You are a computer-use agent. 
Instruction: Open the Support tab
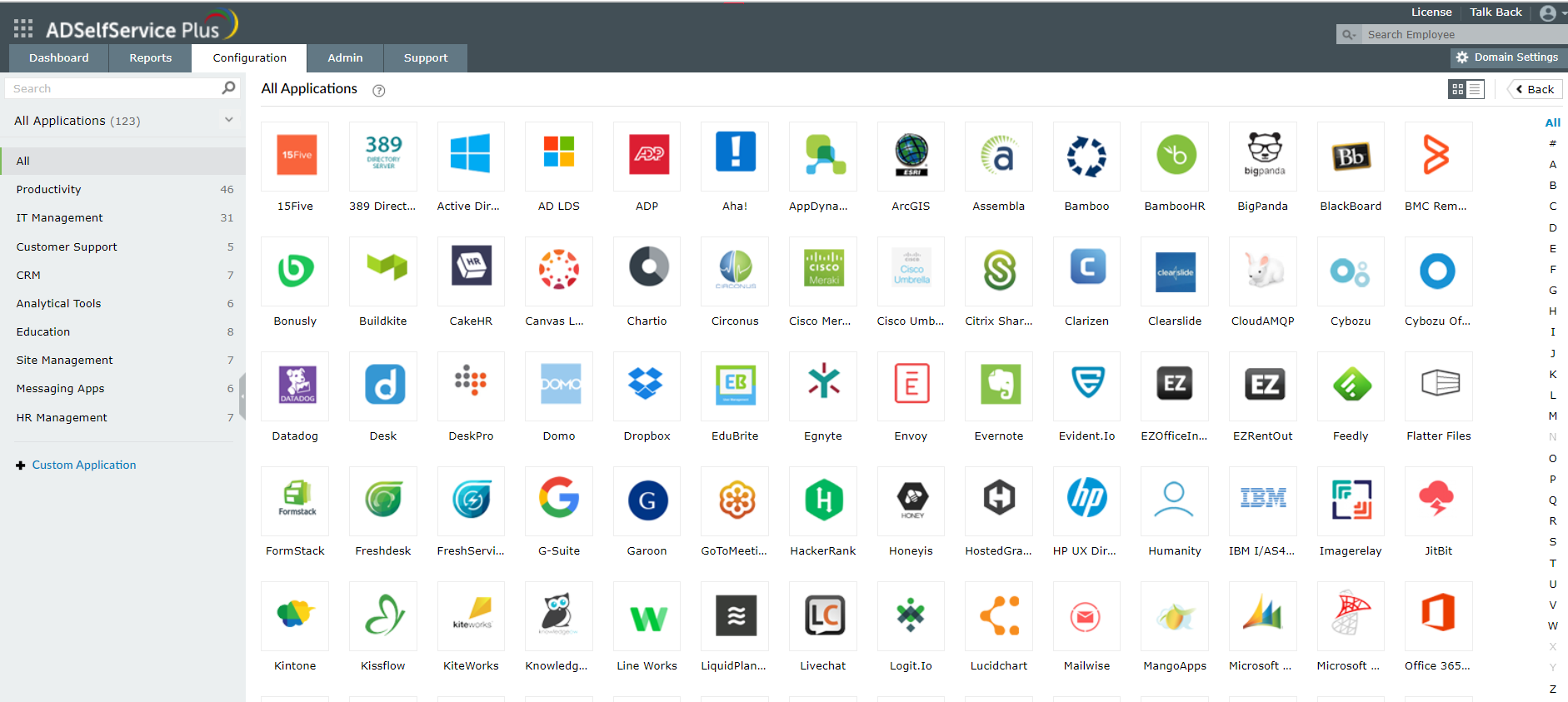pos(426,58)
